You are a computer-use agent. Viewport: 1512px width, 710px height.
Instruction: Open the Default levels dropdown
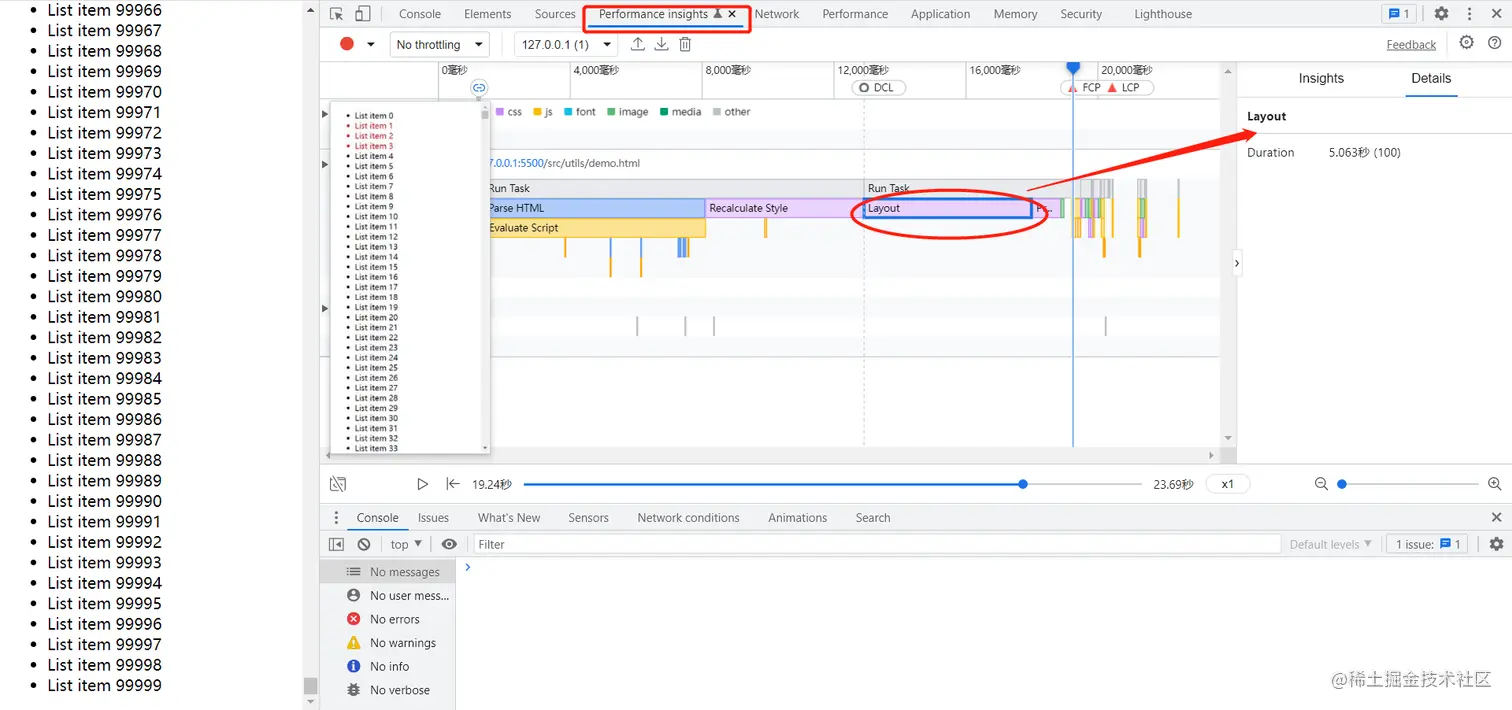[1330, 544]
